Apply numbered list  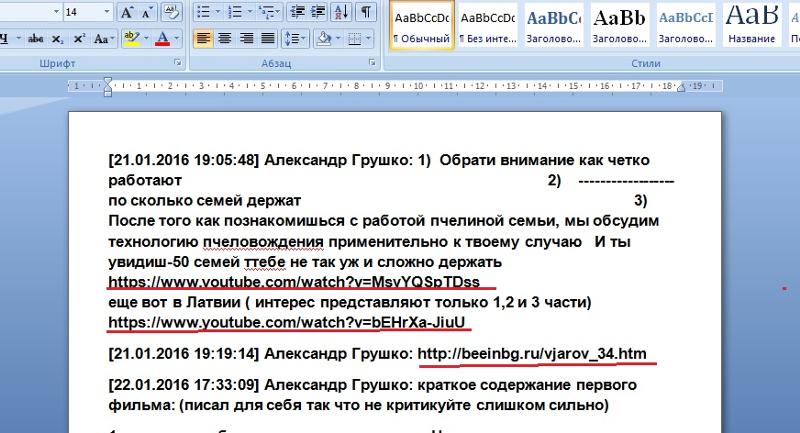pos(235,12)
